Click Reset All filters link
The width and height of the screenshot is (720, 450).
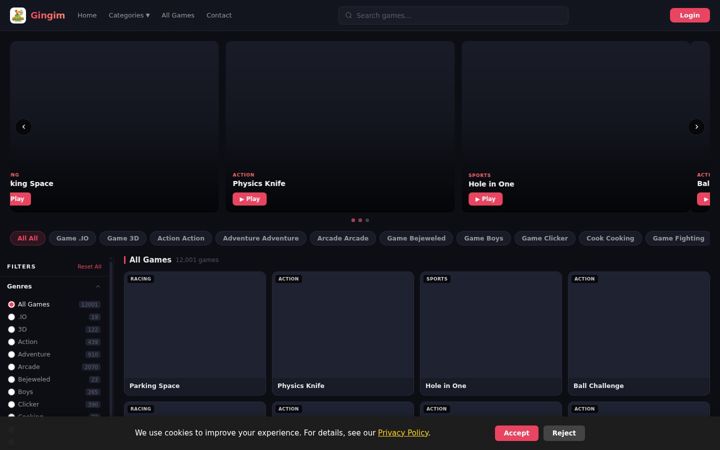pos(90,266)
